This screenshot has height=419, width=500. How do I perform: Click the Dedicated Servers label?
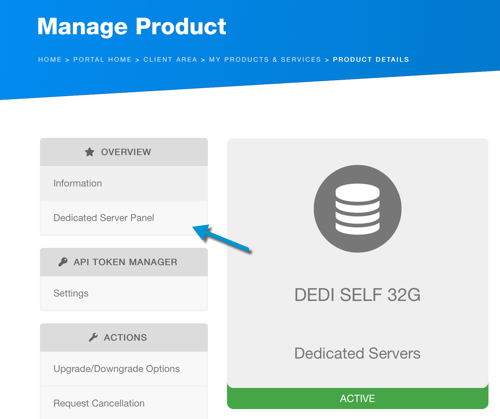[x=357, y=353]
